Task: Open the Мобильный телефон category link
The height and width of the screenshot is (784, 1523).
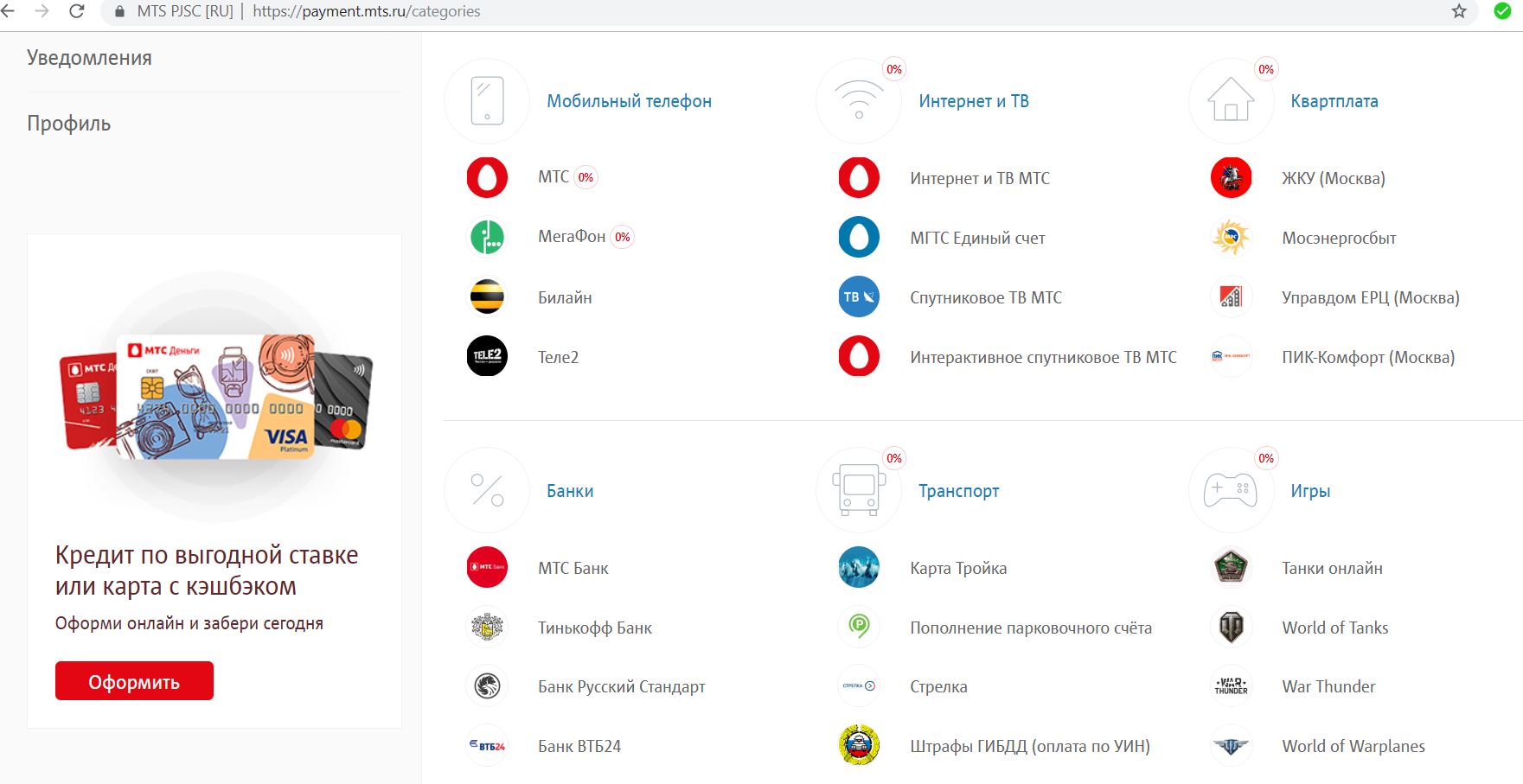Action: (629, 101)
